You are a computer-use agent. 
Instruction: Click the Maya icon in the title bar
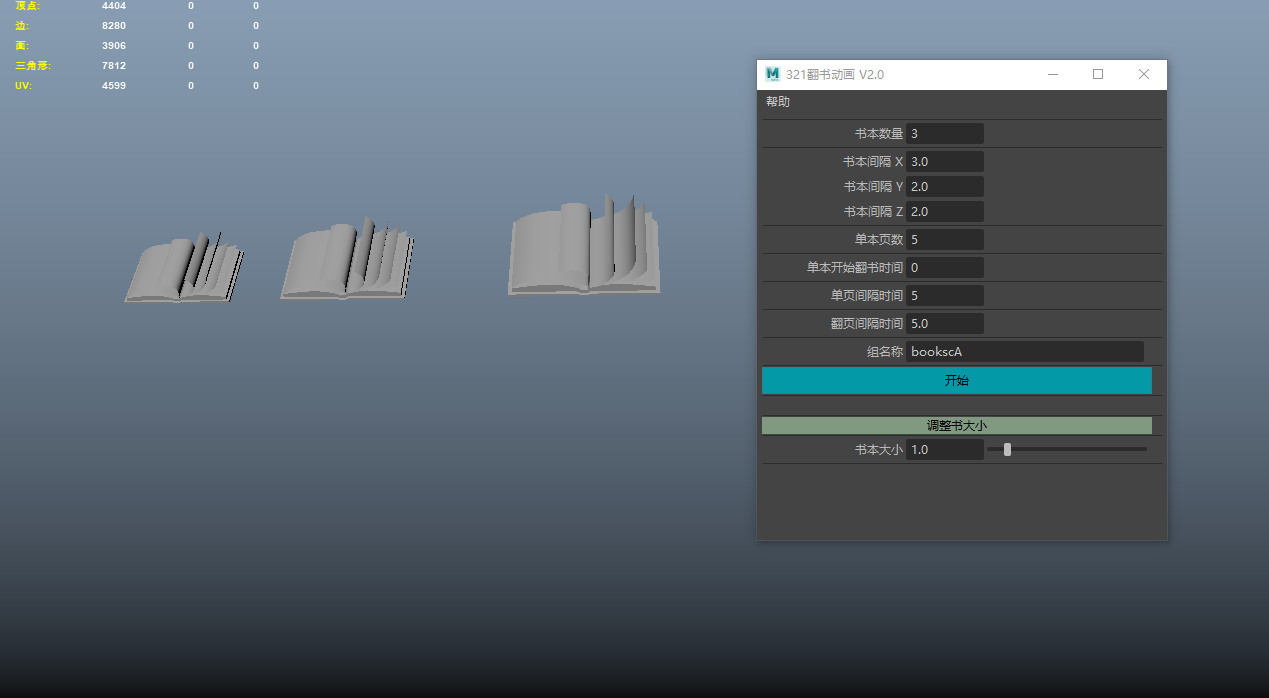772,74
